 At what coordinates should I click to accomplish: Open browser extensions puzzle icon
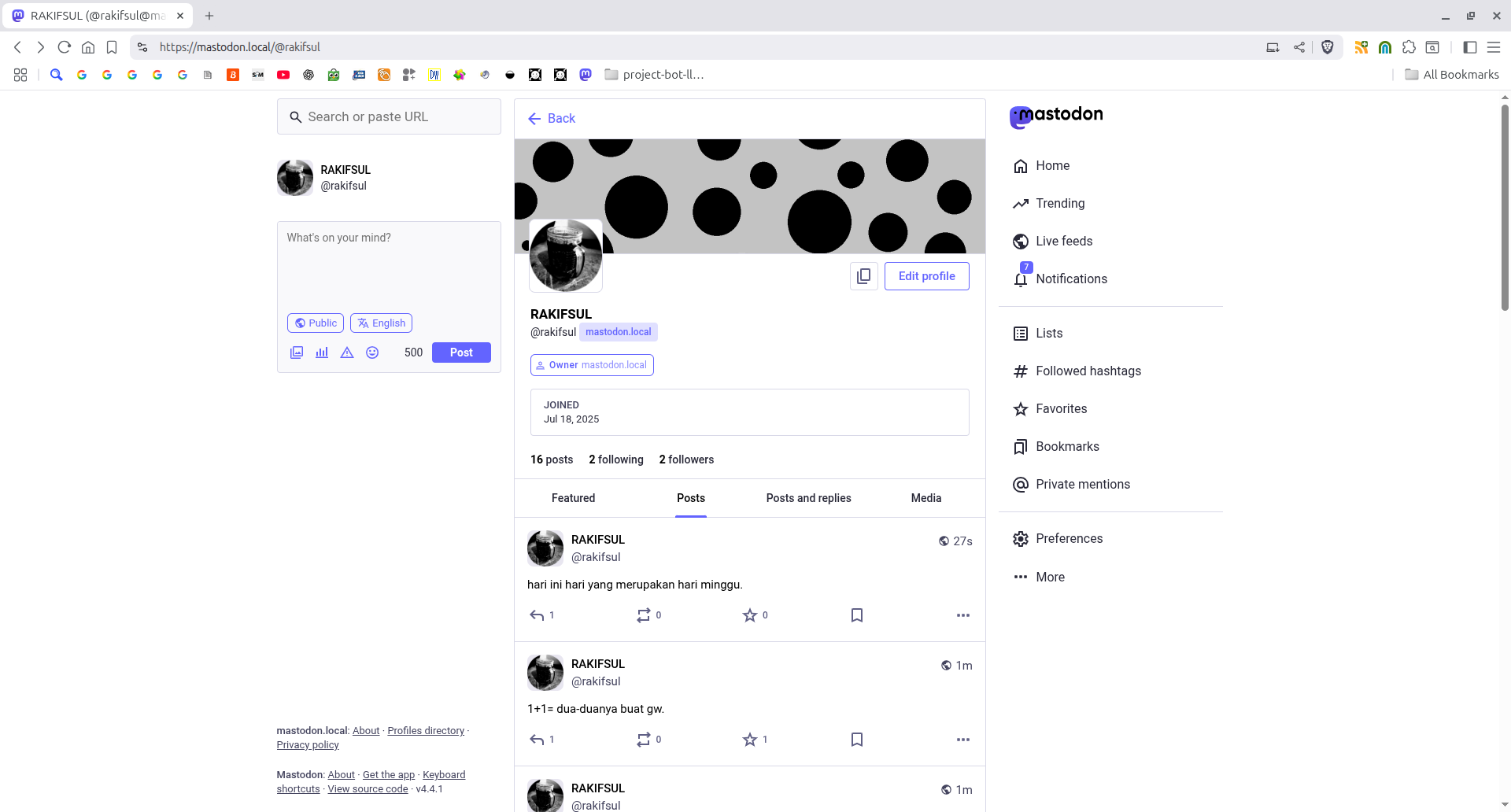tap(1409, 47)
